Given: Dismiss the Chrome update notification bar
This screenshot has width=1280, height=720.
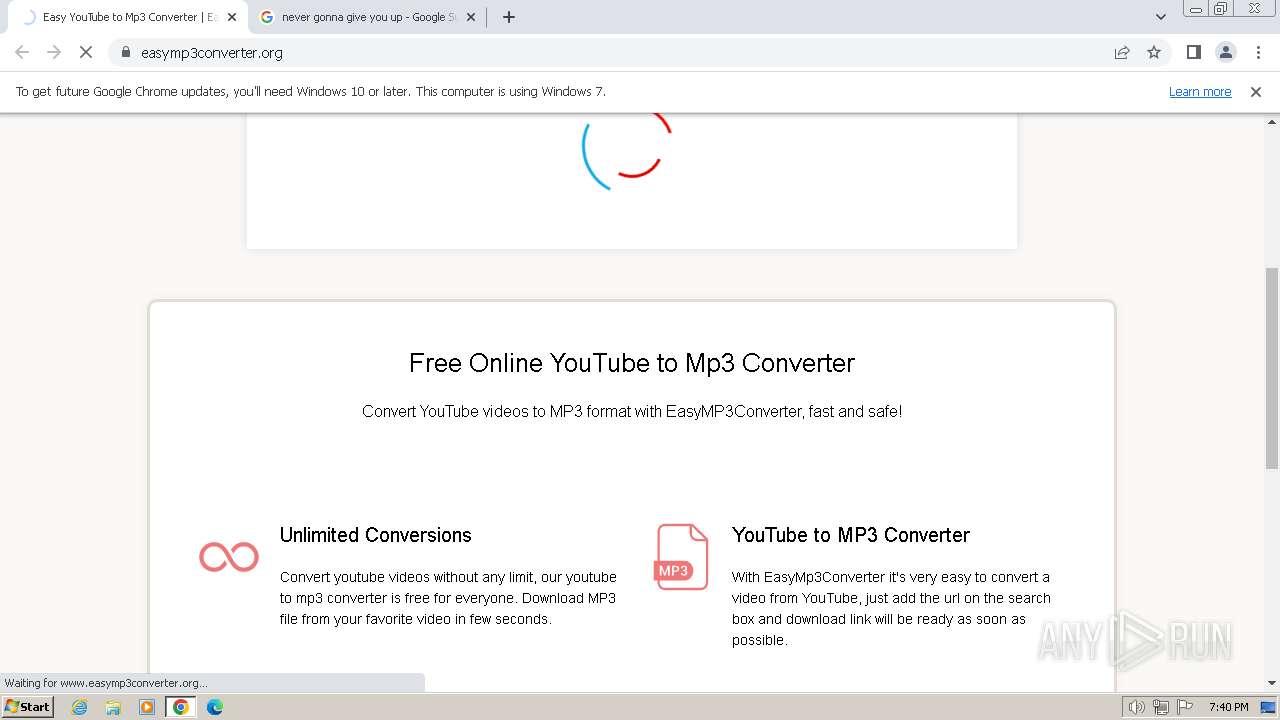Looking at the screenshot, I should pyautogui.click(x=1256, y=92).
